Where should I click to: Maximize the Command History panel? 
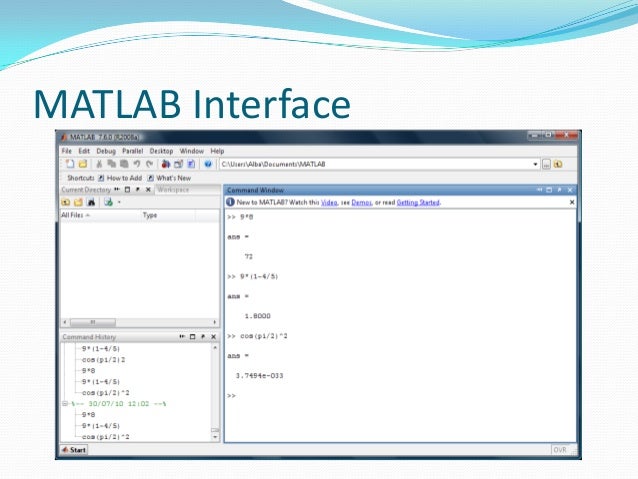[192, 337]
